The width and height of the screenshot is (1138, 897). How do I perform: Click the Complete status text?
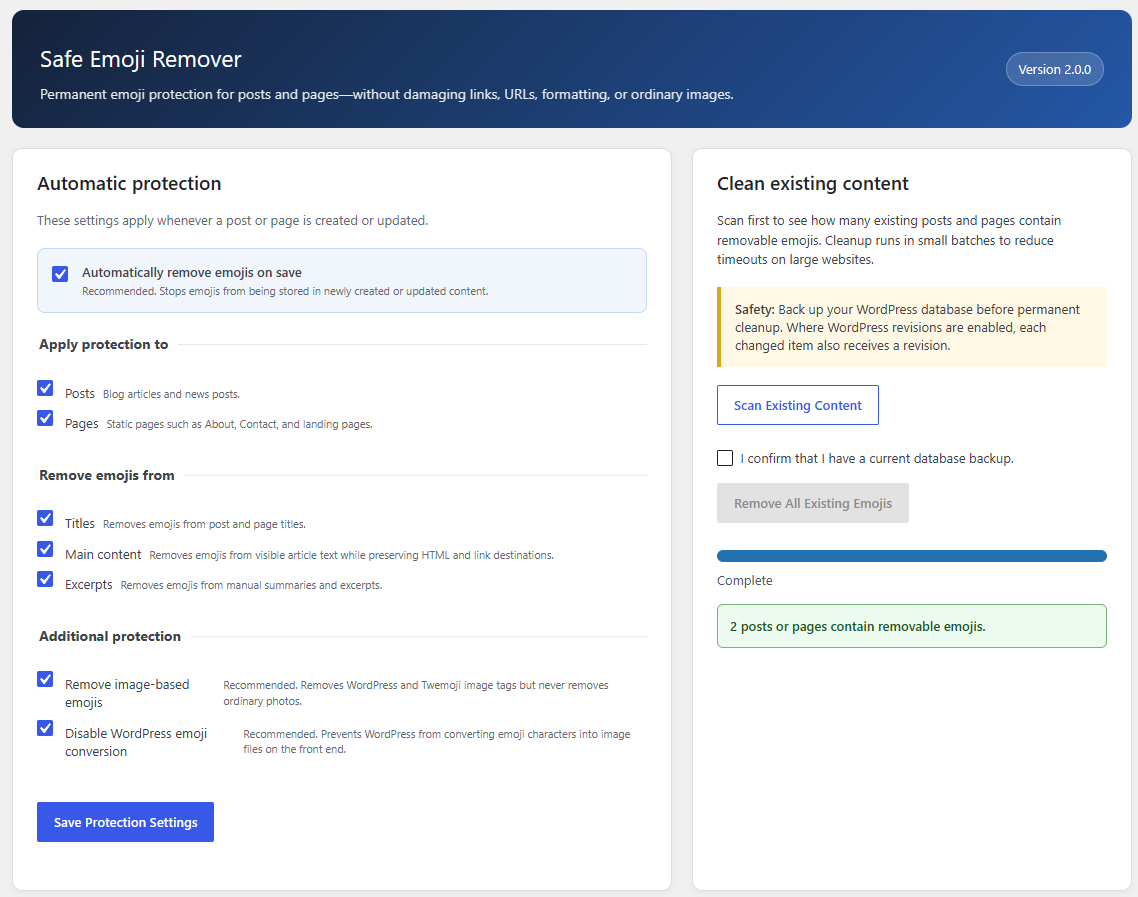pyautogui.click(x=745, y=581)
